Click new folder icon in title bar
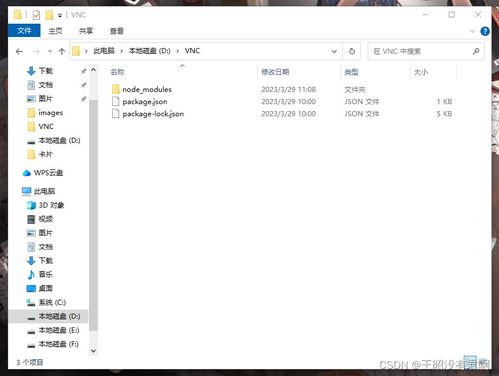Image resolution: width=499 pixels, height=376 pixels. 49,15
